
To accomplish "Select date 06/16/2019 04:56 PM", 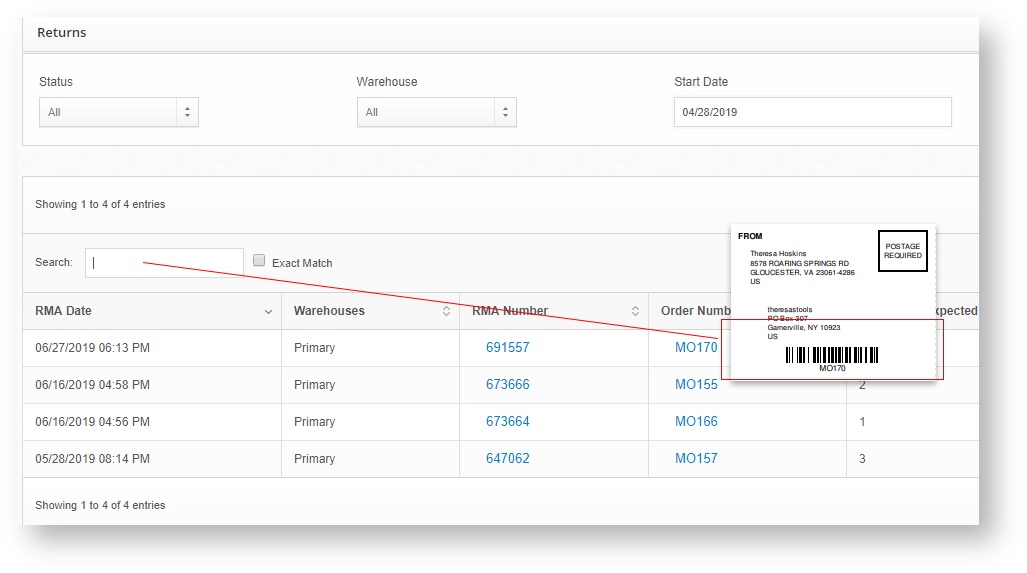I will pos(92,422).
